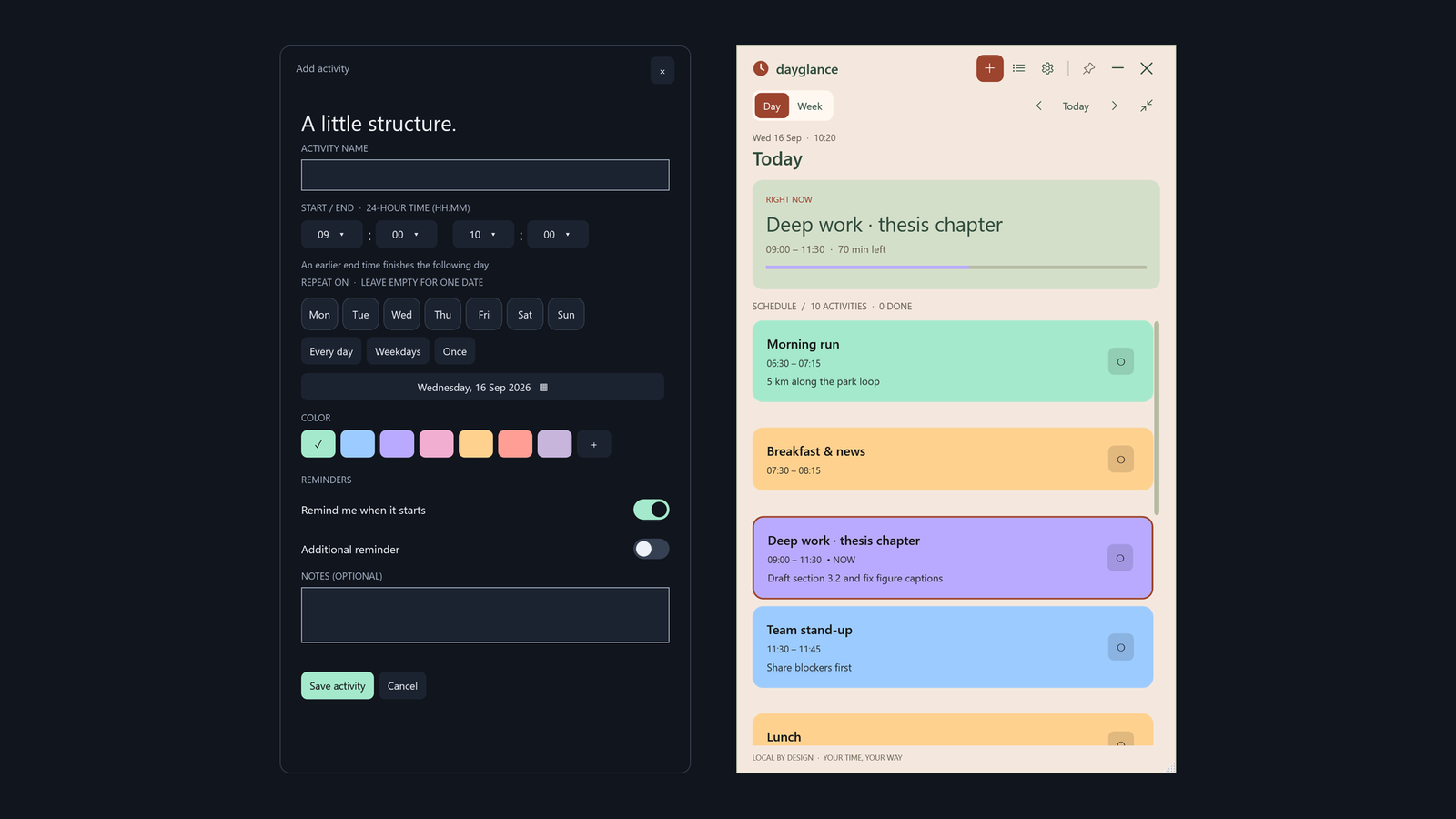
Task: Pin the dayglance window on top
Action: pos(1088,68)
